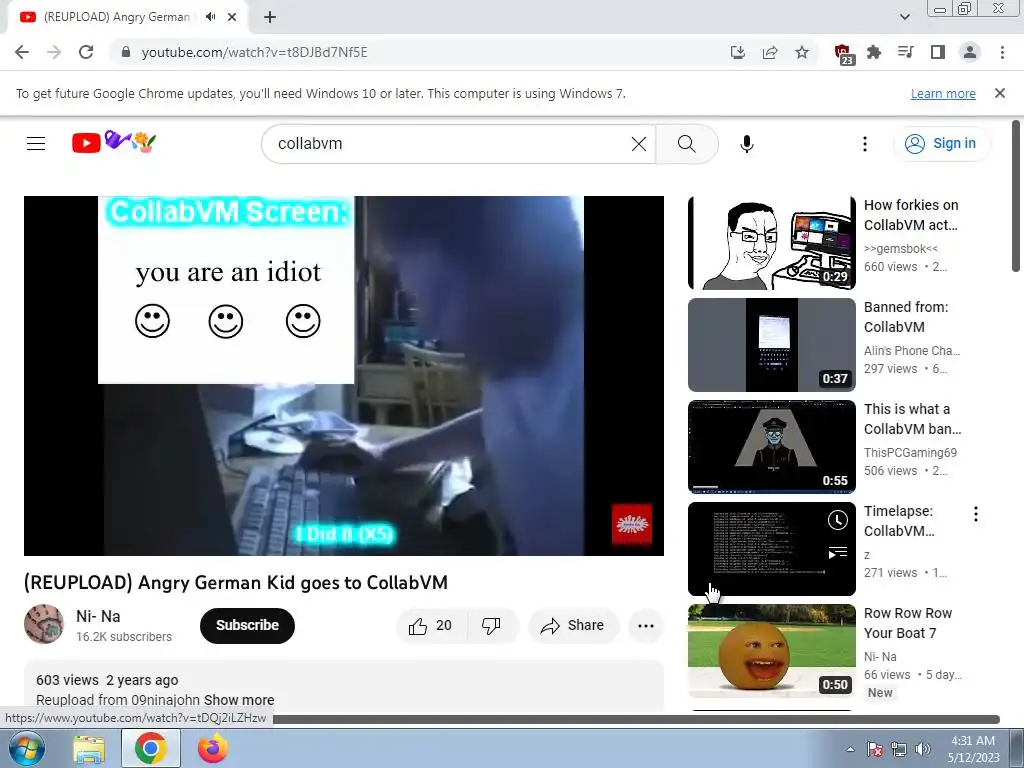The width and height of the screenshot is (1024, 768).
Task: Open Timelapse video three-dot menu
Action: point(976,514)
